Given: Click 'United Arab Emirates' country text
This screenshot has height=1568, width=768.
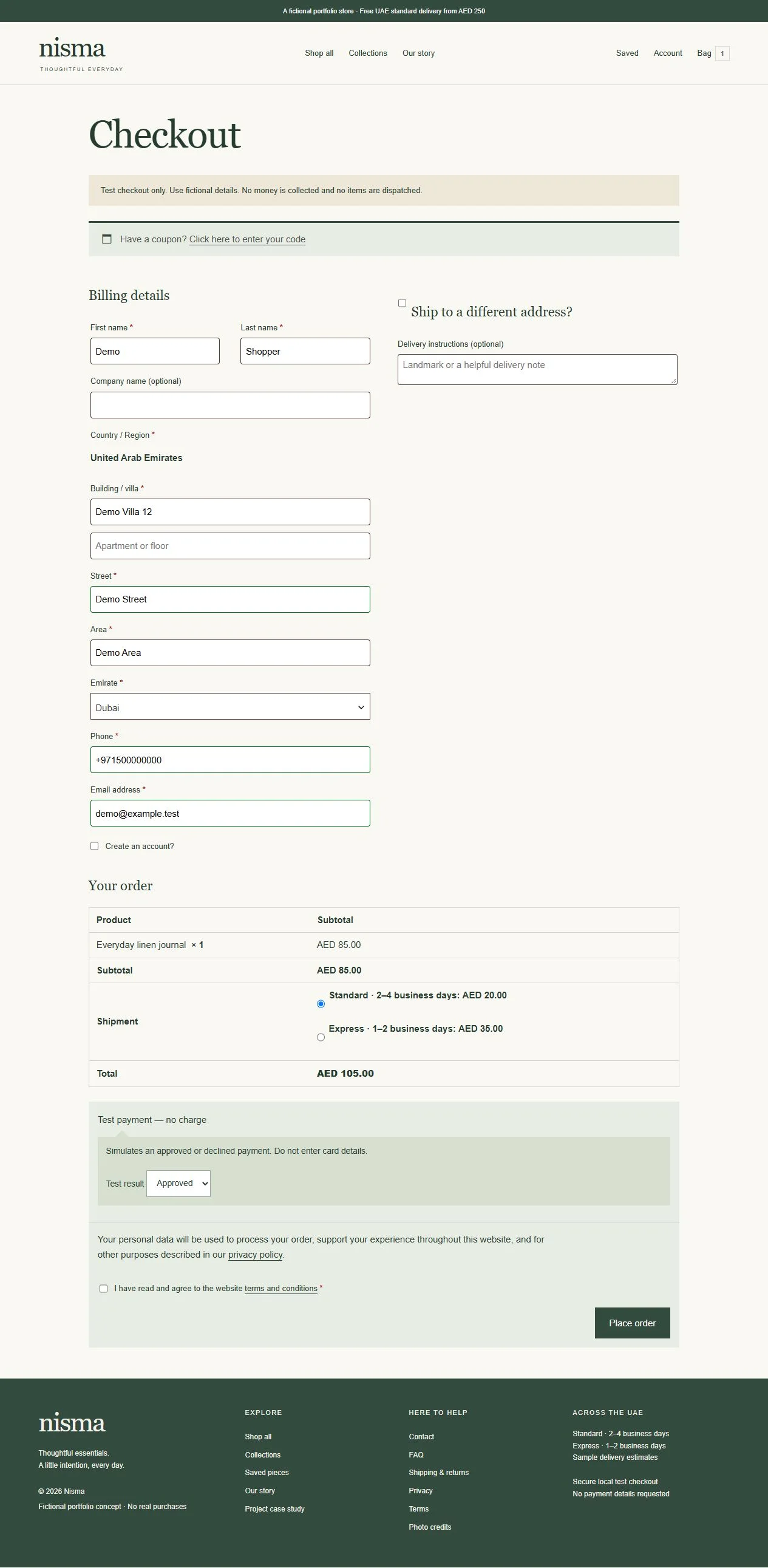Looking at the screenshot, I should (137, 458).
